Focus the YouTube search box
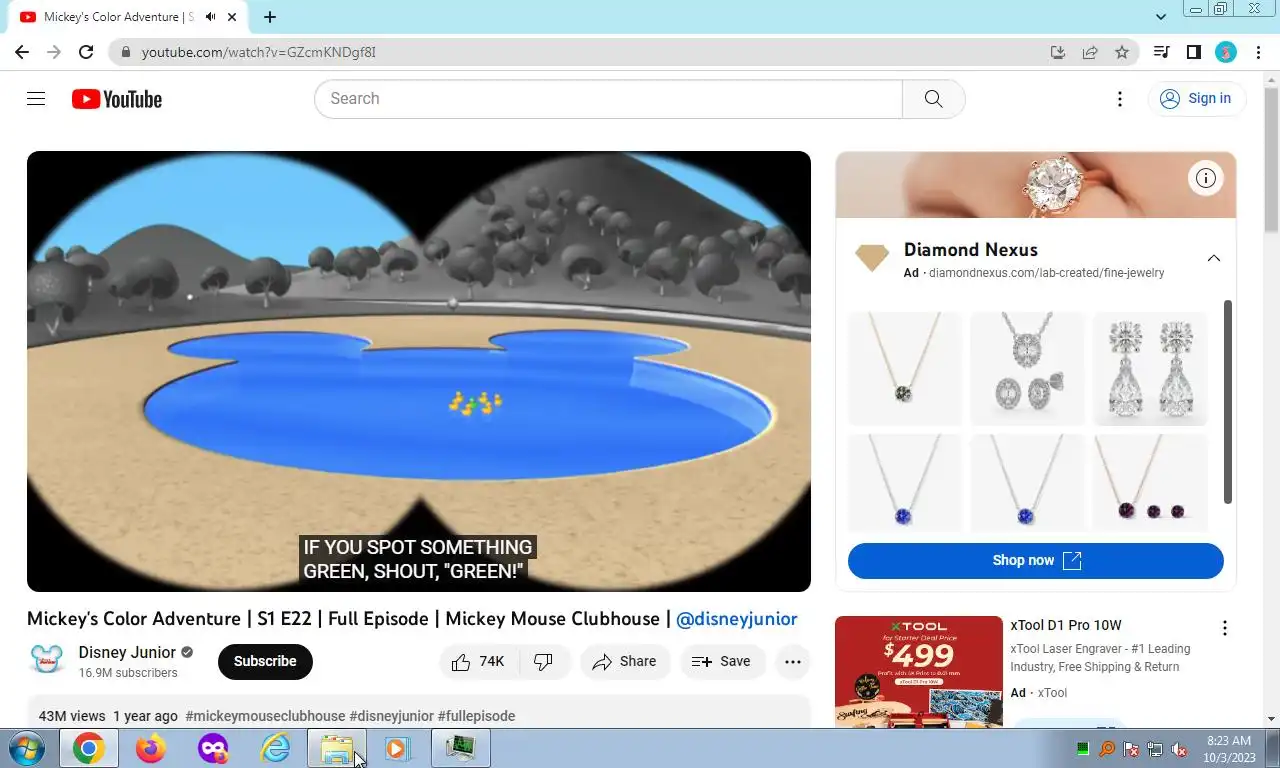 (608, 99)
